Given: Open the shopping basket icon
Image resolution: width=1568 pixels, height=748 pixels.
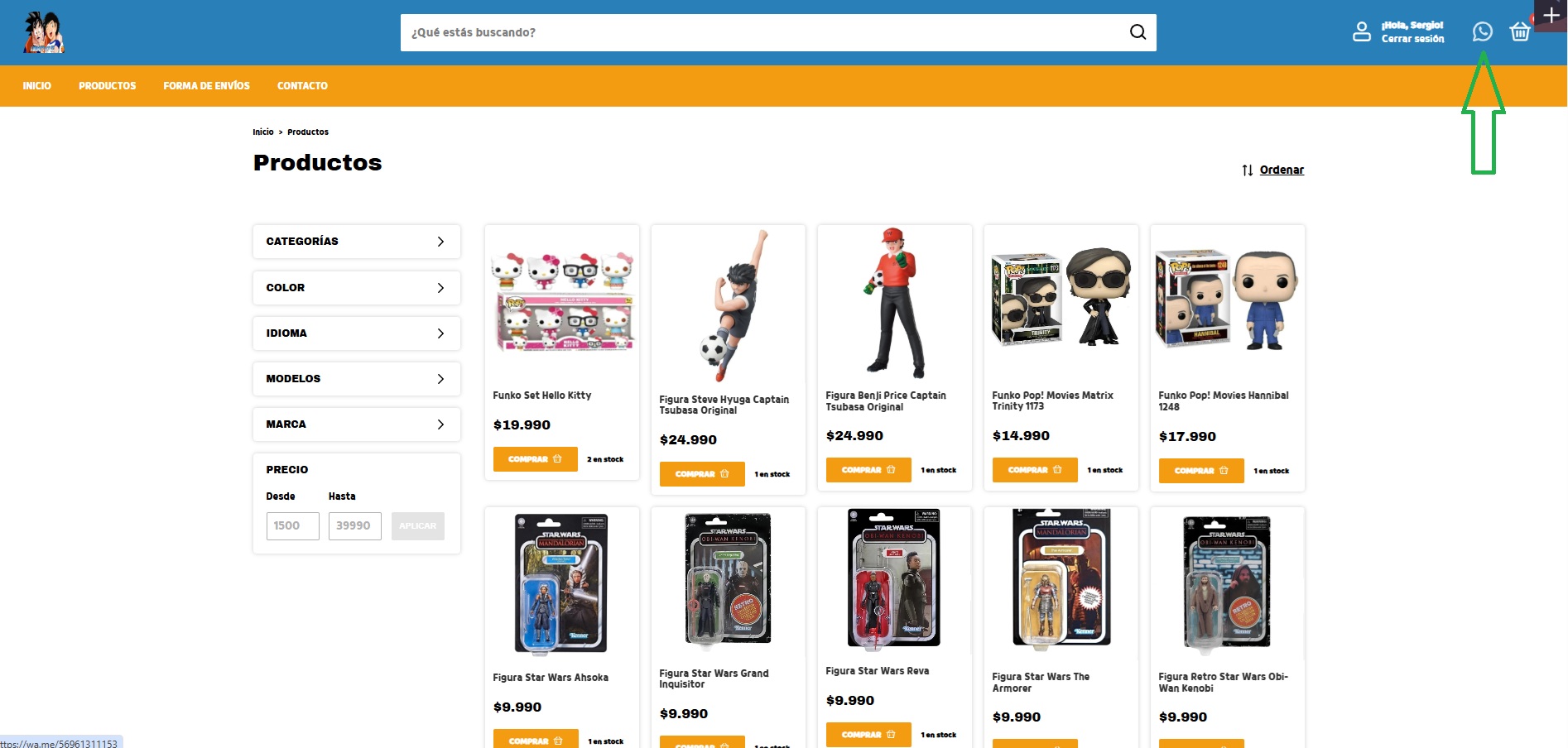Looking at the screenshot, I should coord(1520,31).
